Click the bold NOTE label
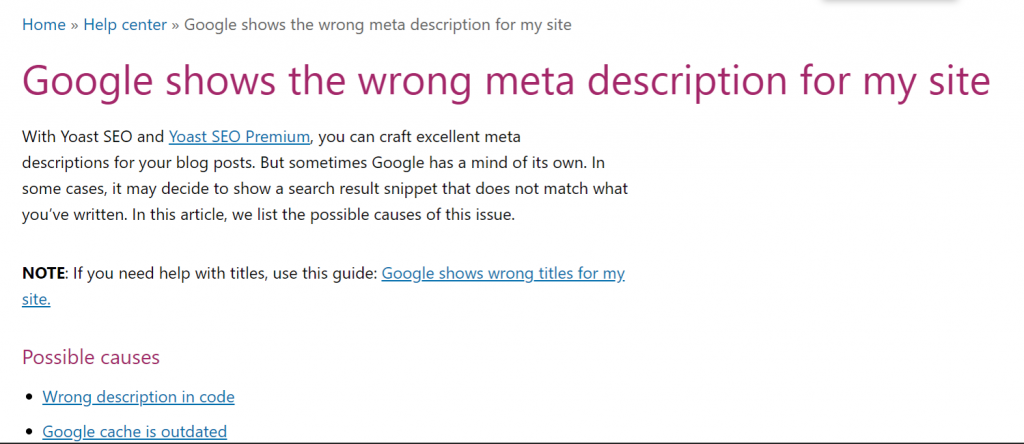1024x444 pixels. pos(44,273)
